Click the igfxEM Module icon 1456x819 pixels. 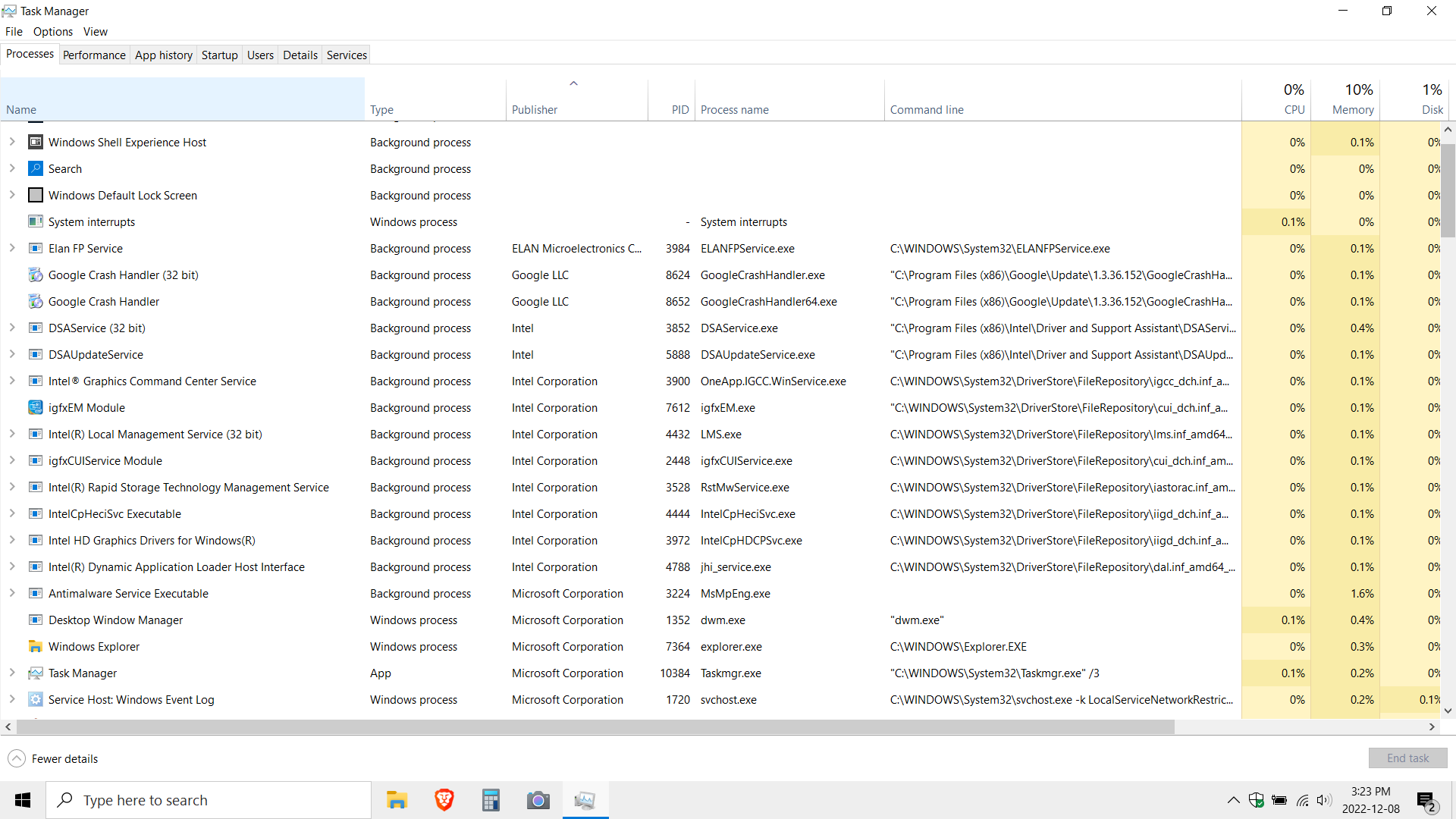[x=35, y=407]
